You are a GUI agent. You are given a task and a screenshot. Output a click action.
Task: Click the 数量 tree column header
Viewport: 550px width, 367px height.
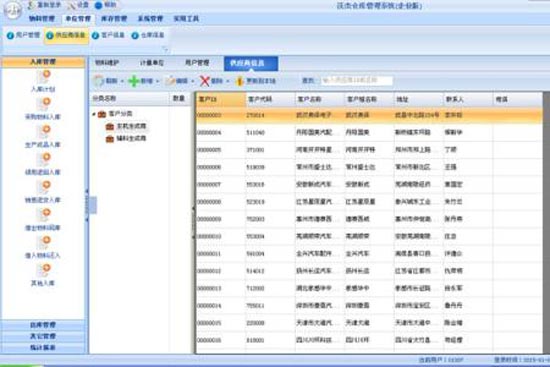point(180,99)
